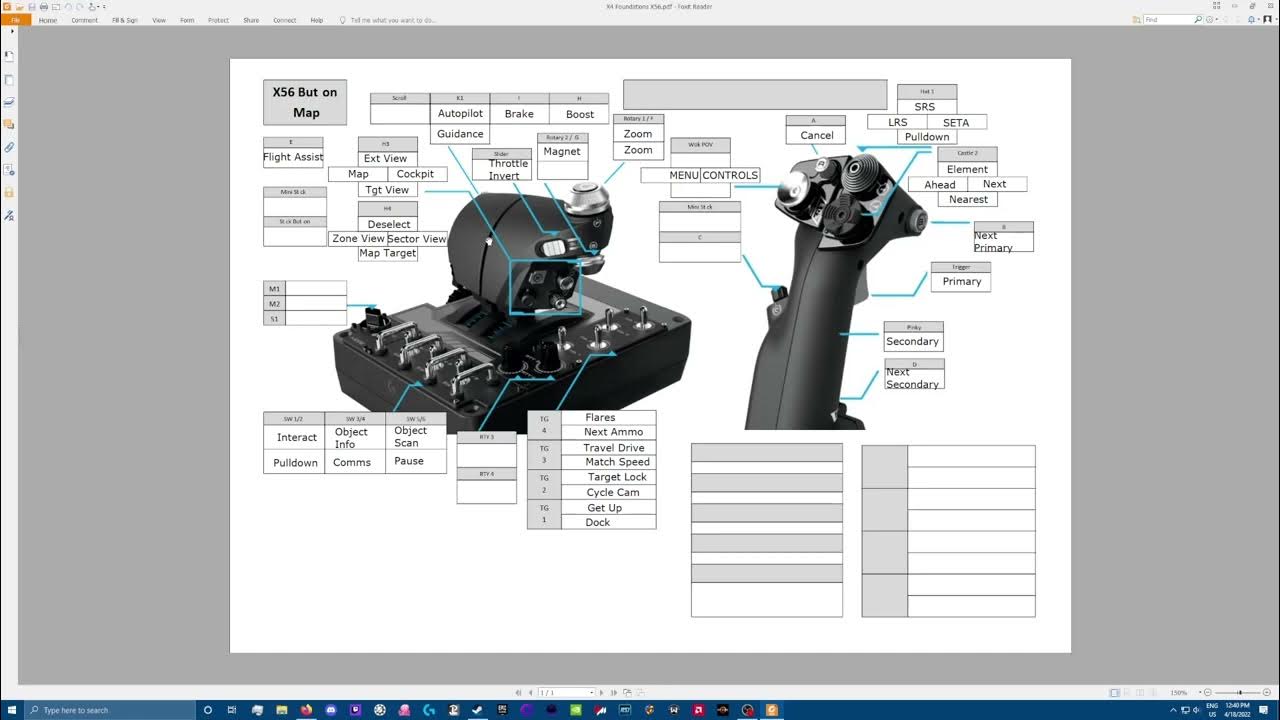This screenshot has width=1280, height=720.
Task: Click the Interact label
Action: (x=297, y=438)
